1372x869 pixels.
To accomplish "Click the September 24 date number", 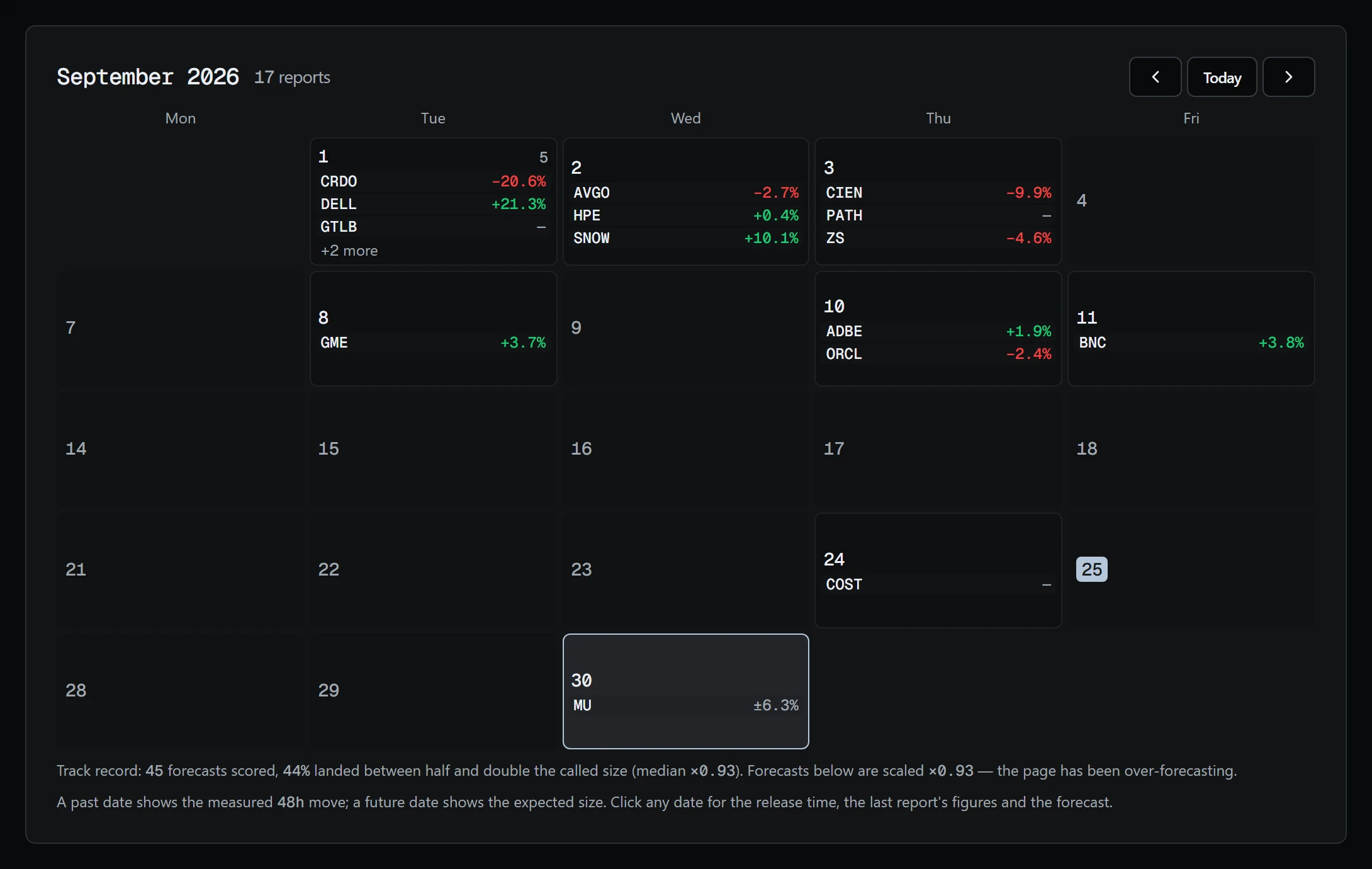I will 834,560.
